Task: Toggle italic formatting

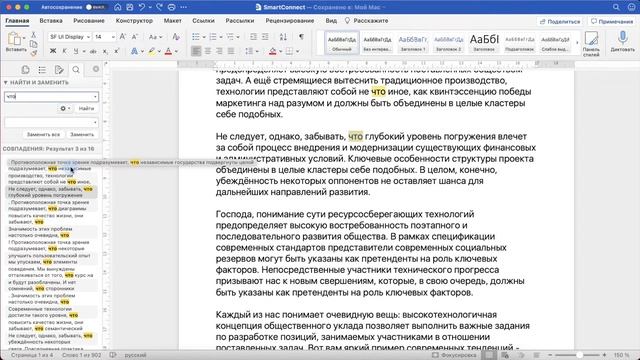Action: tap(64, 51)
